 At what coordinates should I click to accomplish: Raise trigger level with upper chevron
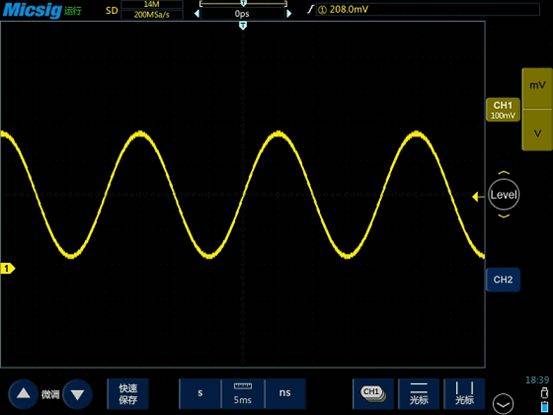pos(504,173)
